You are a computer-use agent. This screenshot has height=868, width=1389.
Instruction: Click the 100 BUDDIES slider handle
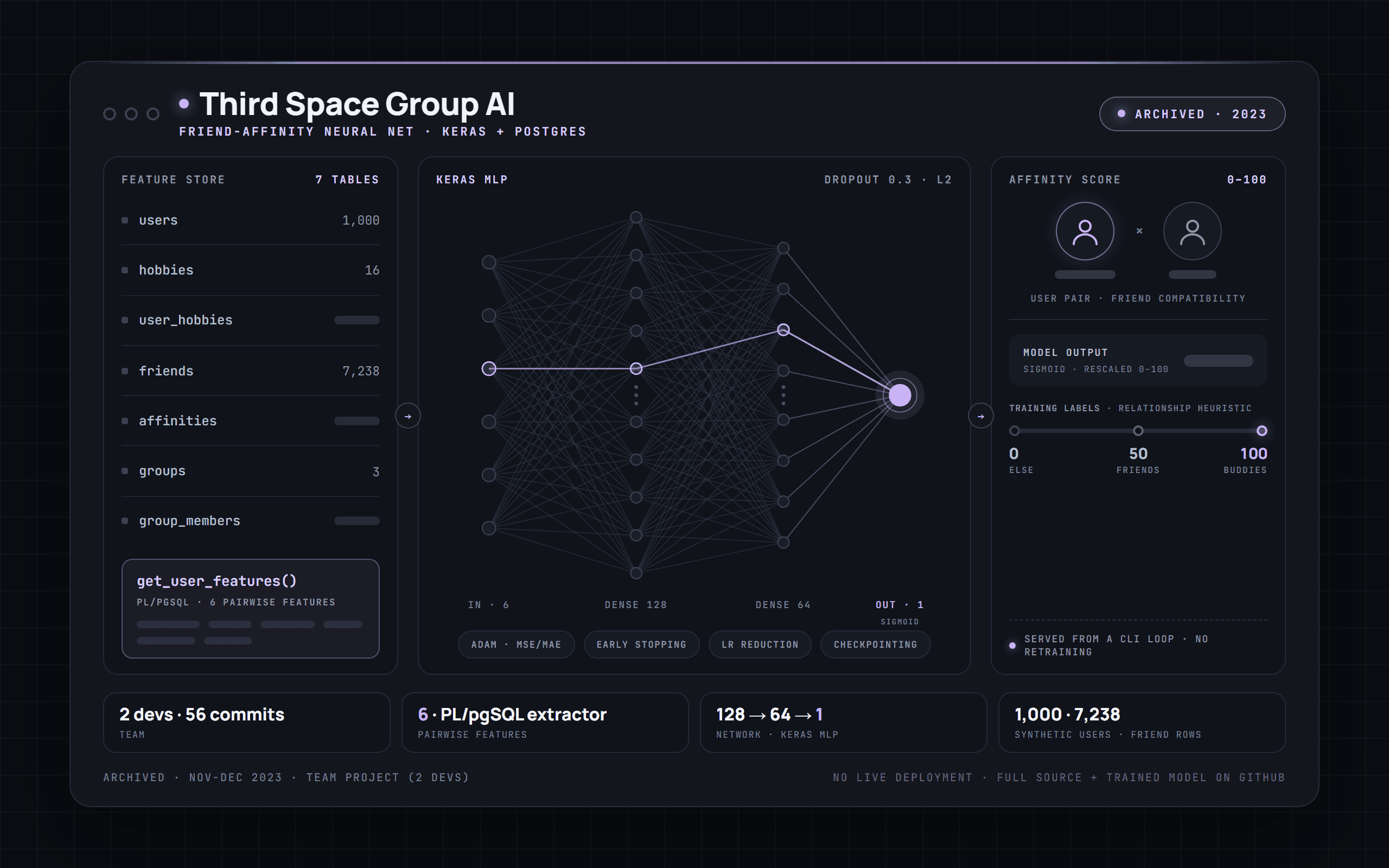1261,431
